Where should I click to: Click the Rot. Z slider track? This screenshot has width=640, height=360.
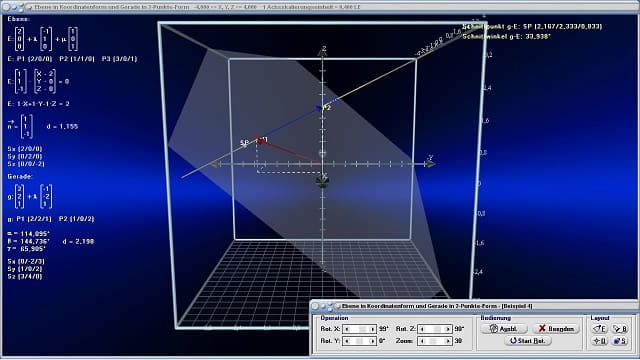[x=435, y=329]
